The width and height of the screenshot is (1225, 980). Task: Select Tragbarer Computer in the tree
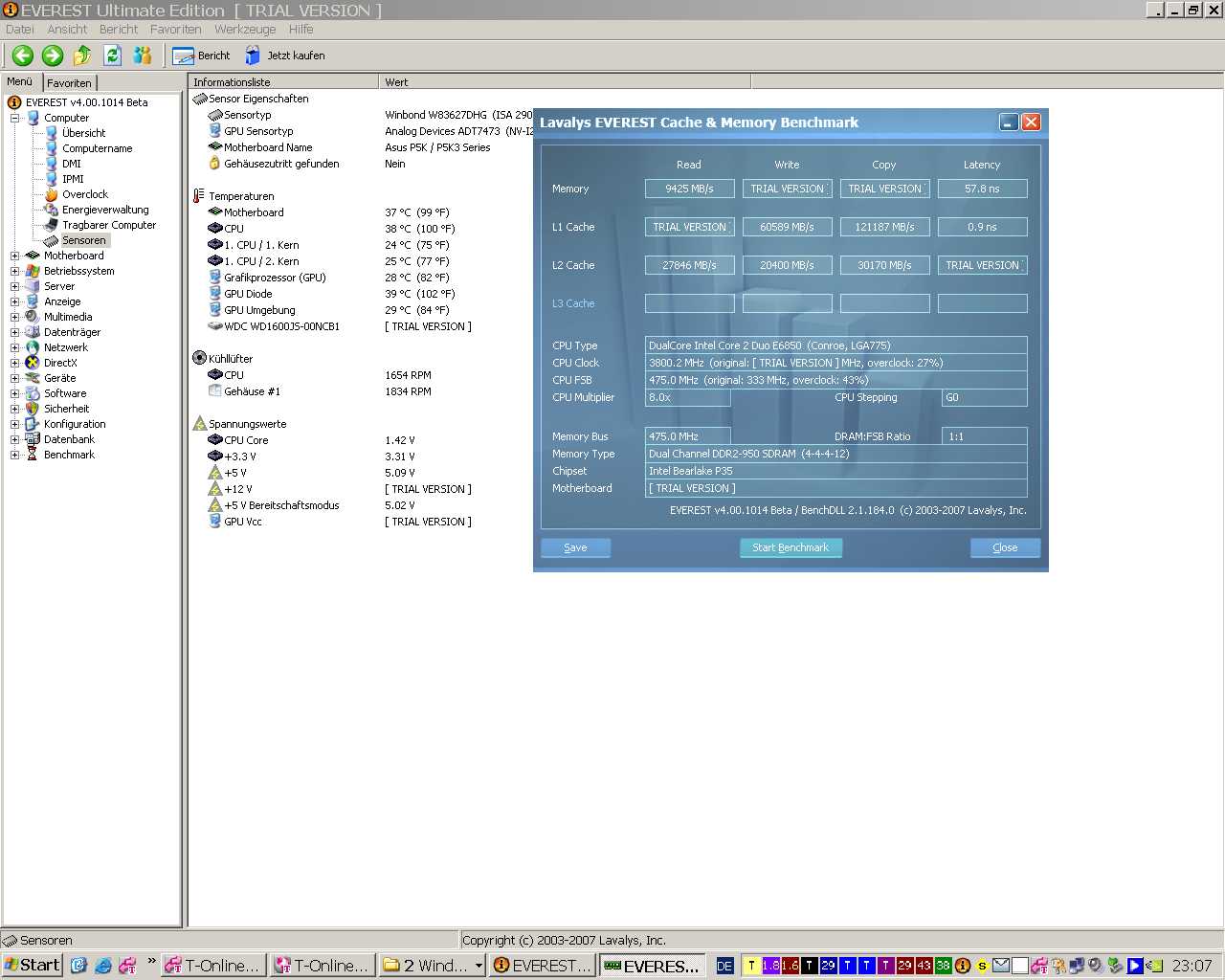click(109, 225)
